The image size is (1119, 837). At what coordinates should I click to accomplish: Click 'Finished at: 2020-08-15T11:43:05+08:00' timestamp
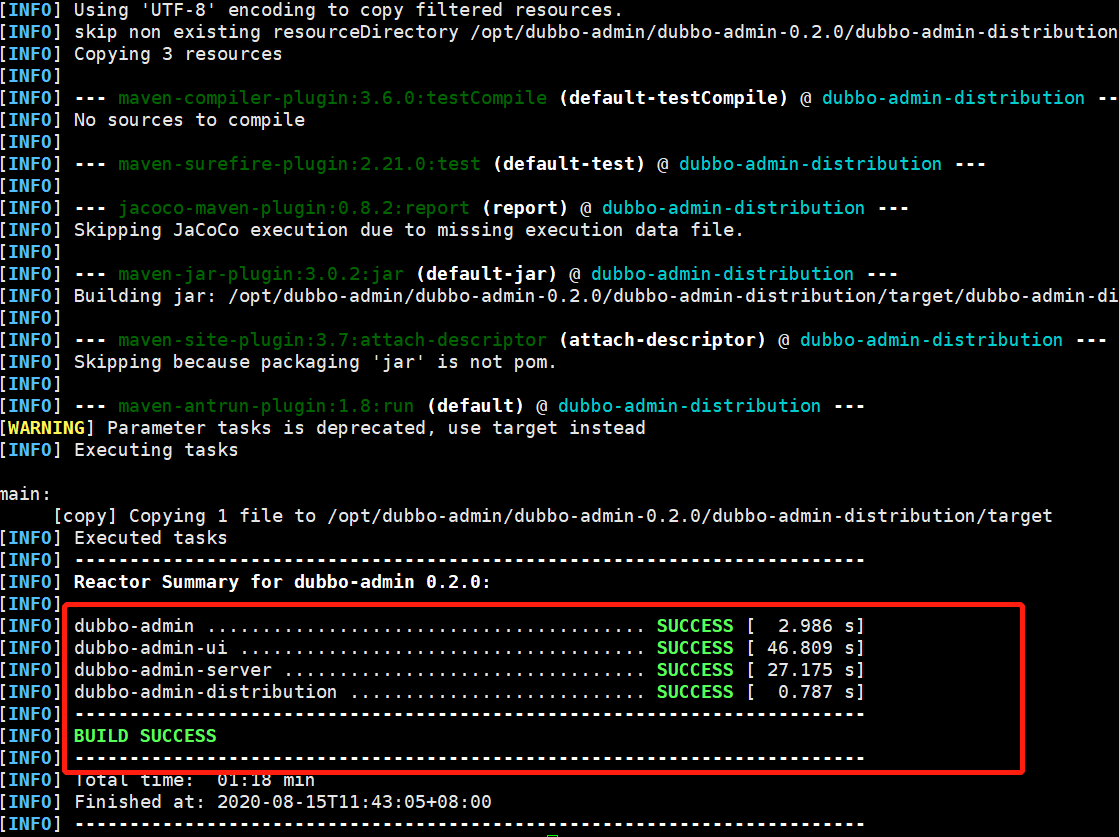point(283,802)
